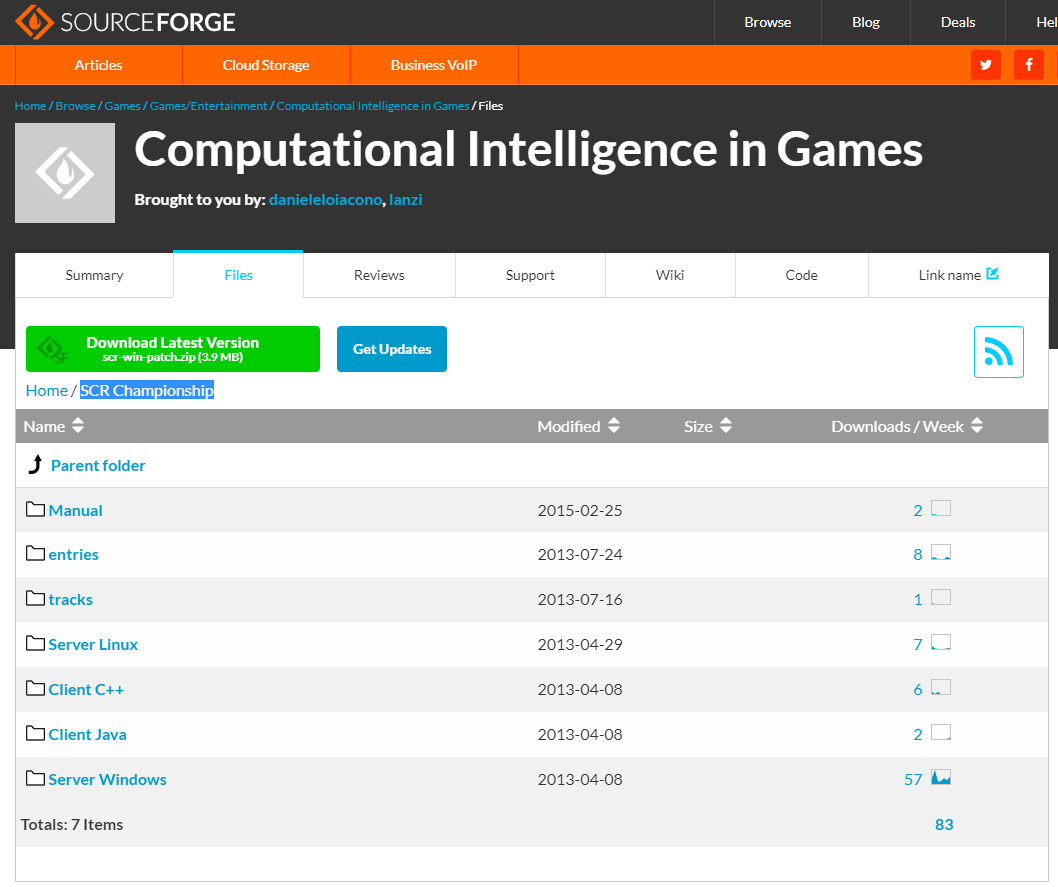Open the tracks downloads sparkline chart

point(941,598)
